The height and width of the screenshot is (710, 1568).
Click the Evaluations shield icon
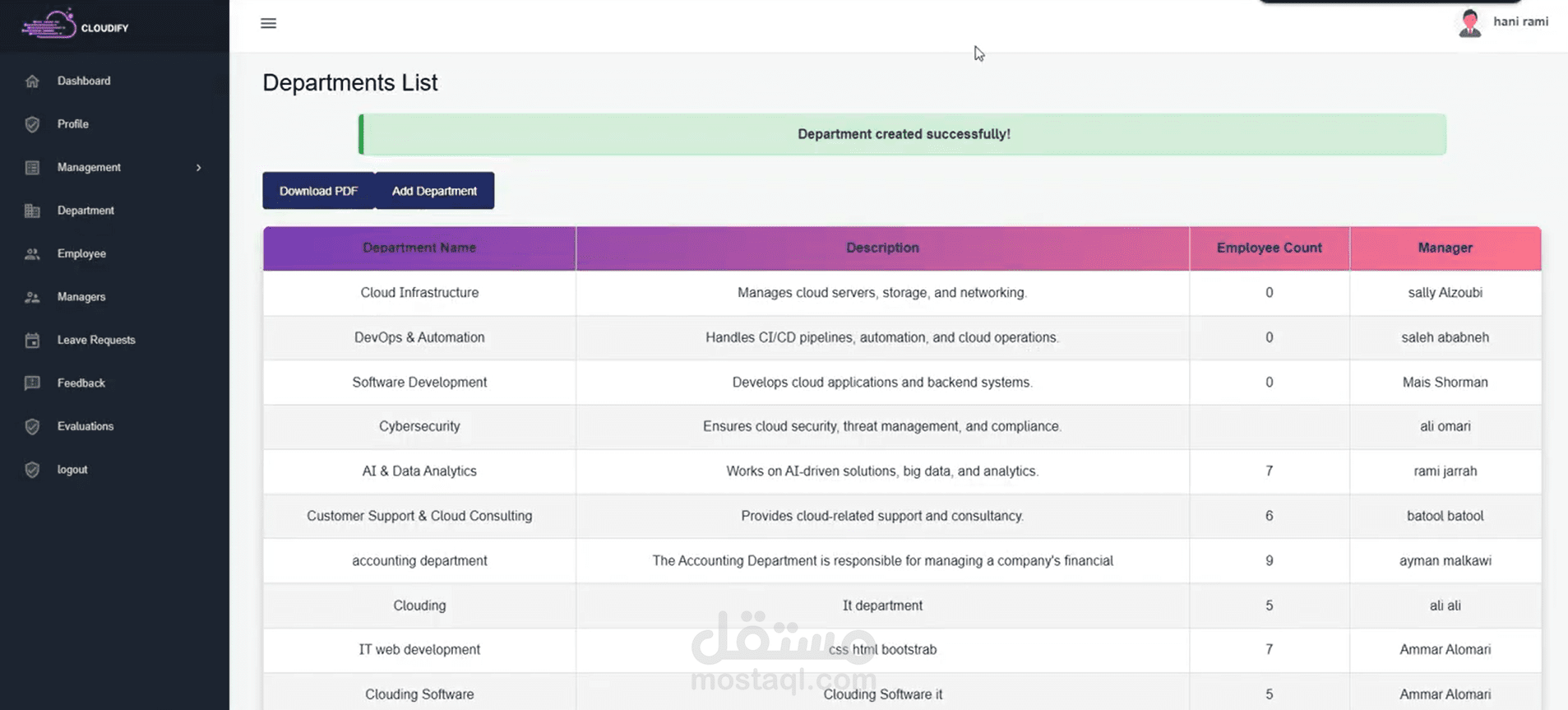[32, 426]
